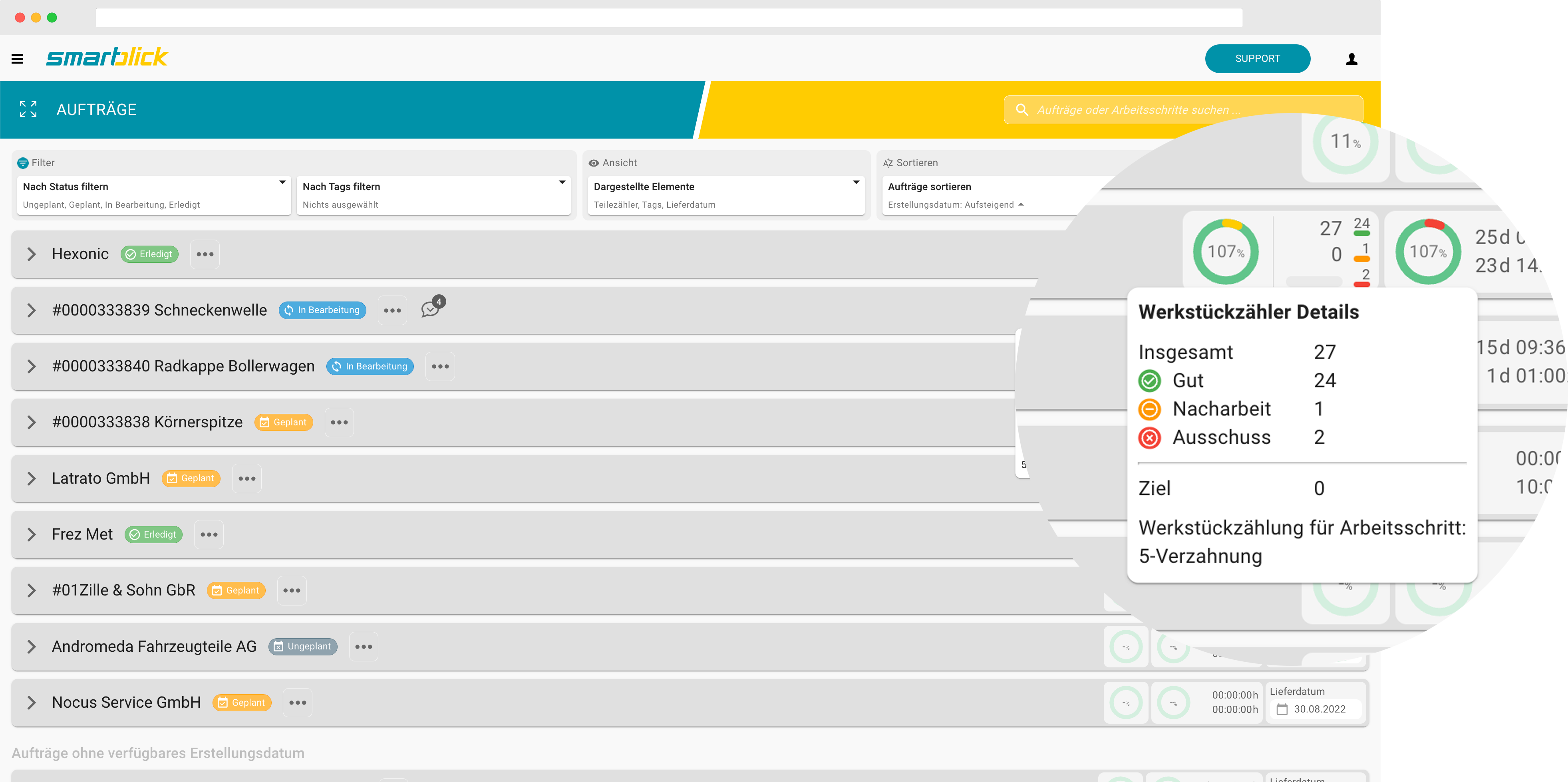Click 'Aufträge ohne verfügbares Erstellungsdatum' heading
Screen dimensions: 1568x782
(x=158, y=753)
